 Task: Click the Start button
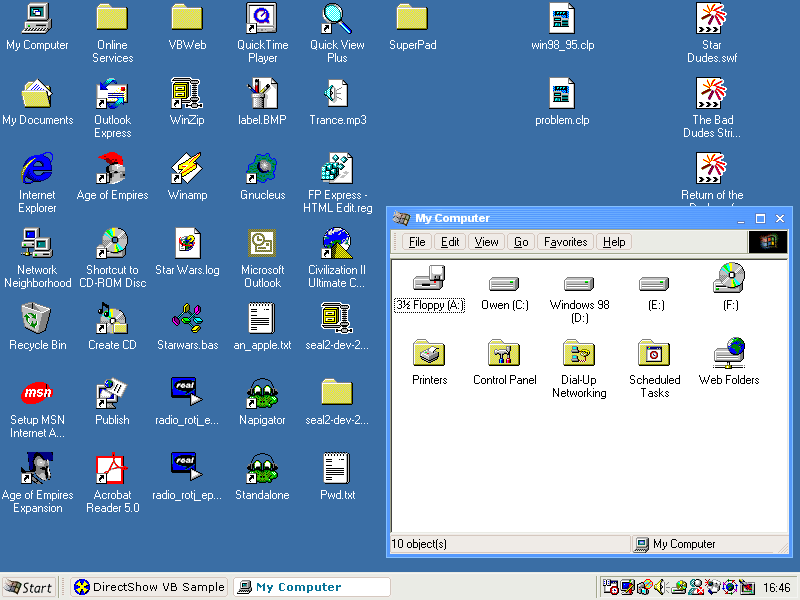click(29, 587)
